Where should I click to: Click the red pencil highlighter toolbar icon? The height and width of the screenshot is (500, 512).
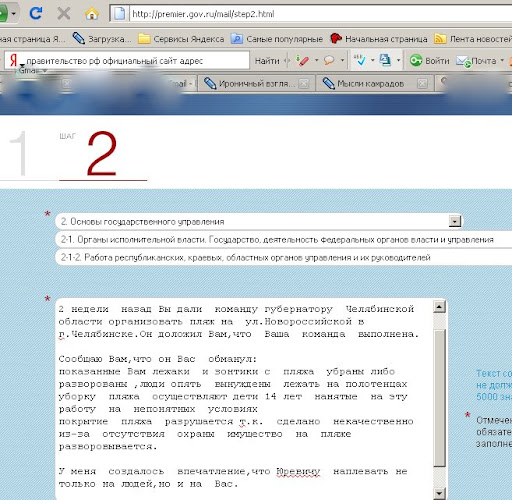pyautogui.click(x=302, y=61)
